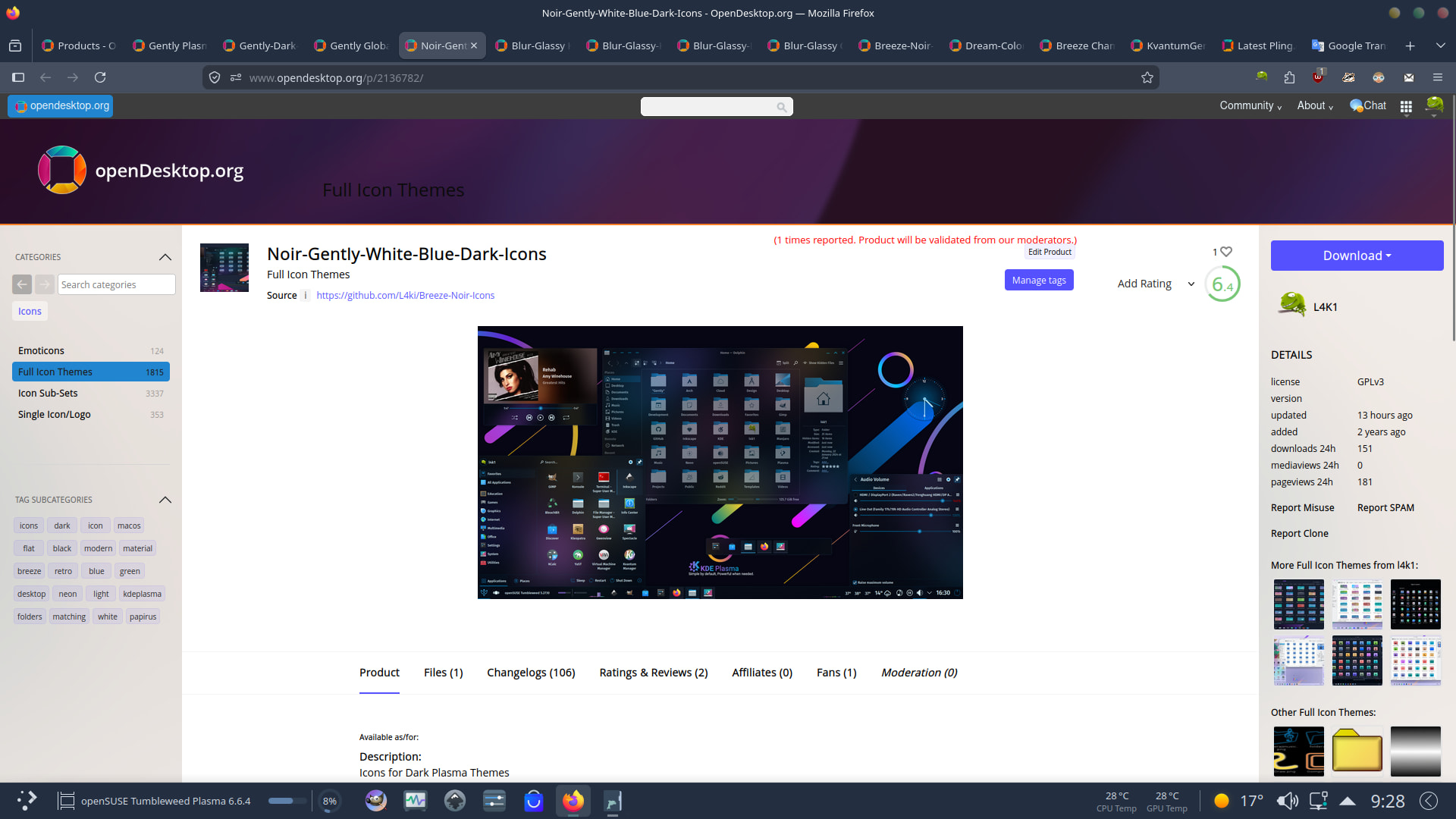Click the heart icon to like product
Screen dimensions: 1456x819
click(x=1226, y=252)
